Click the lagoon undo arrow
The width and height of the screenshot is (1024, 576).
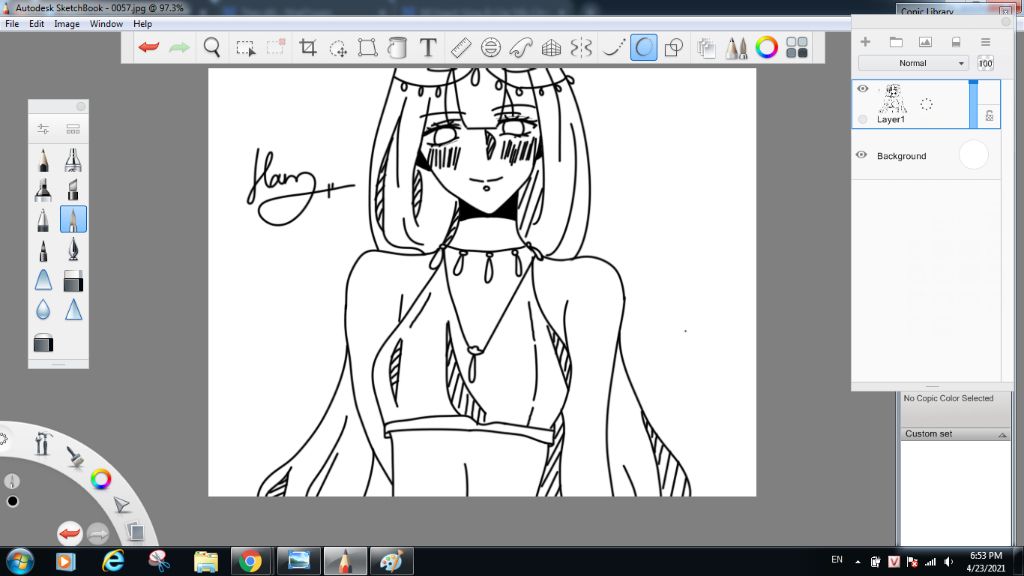(x=69, y=534)
